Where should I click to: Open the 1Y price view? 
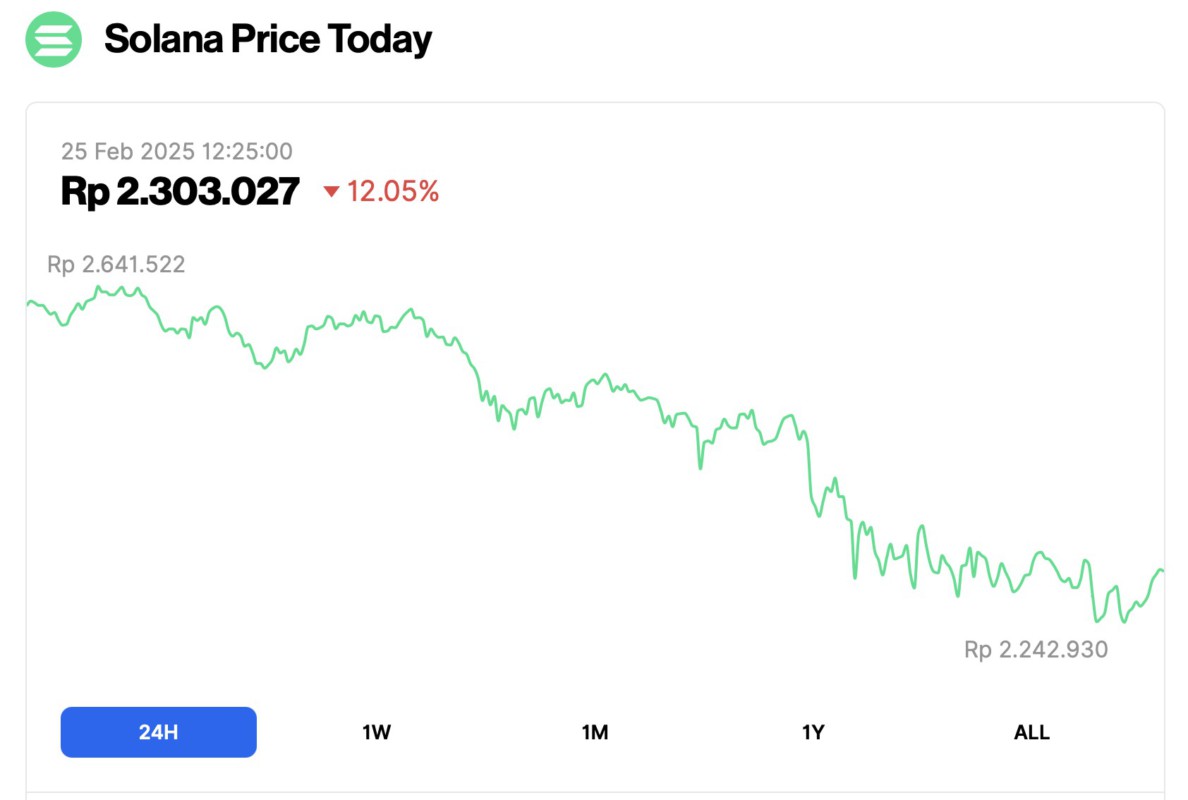coord(813,732)
